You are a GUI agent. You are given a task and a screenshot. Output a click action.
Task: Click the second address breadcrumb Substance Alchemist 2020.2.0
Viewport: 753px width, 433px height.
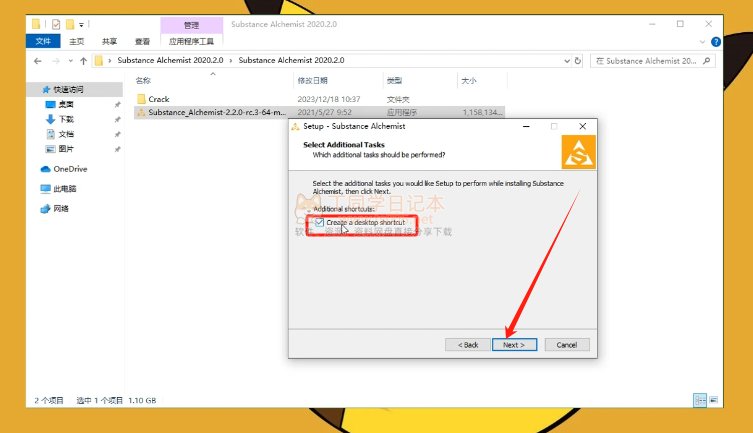pyautogui.click(x=291, y=60)
